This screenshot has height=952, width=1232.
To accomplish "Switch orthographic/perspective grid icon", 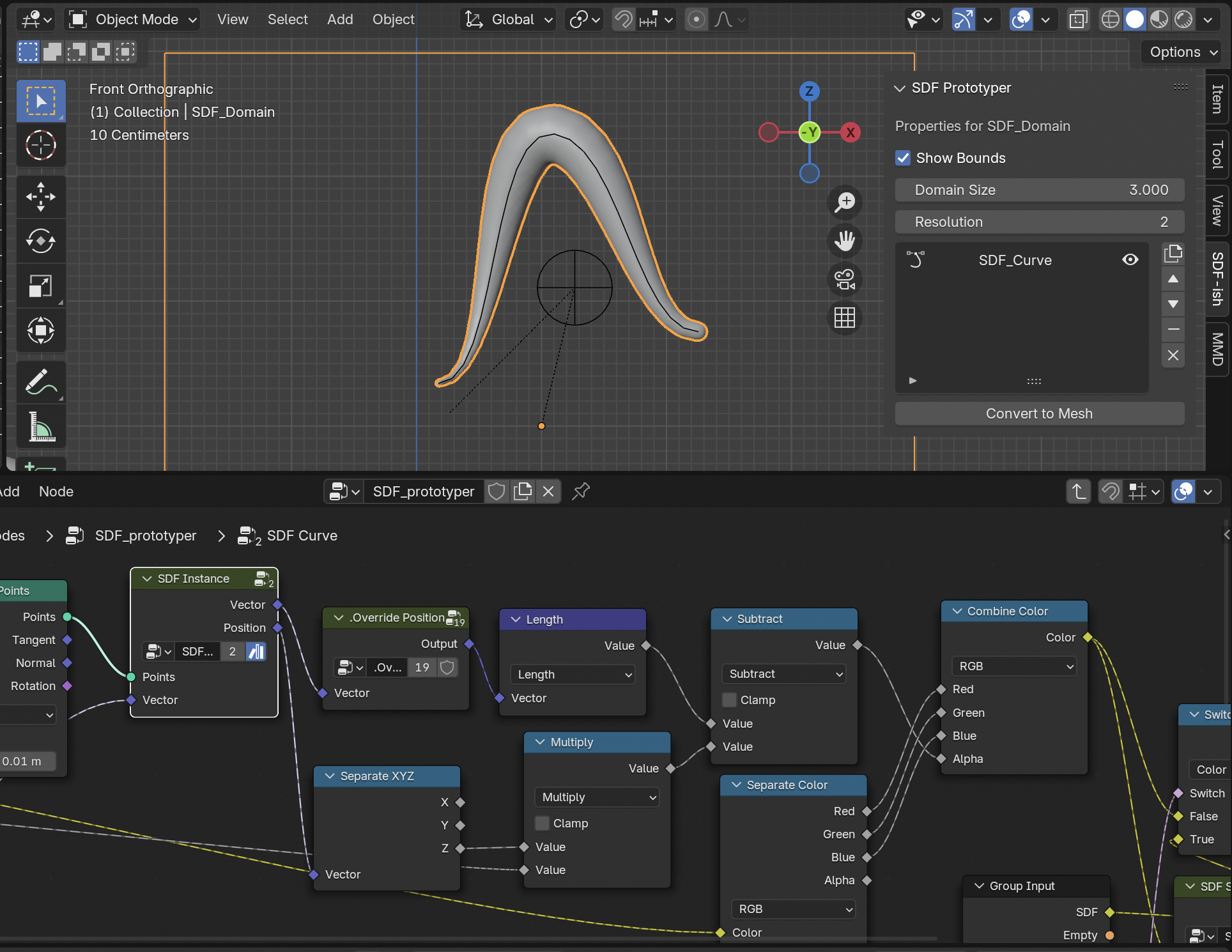I will coord(845,318).
